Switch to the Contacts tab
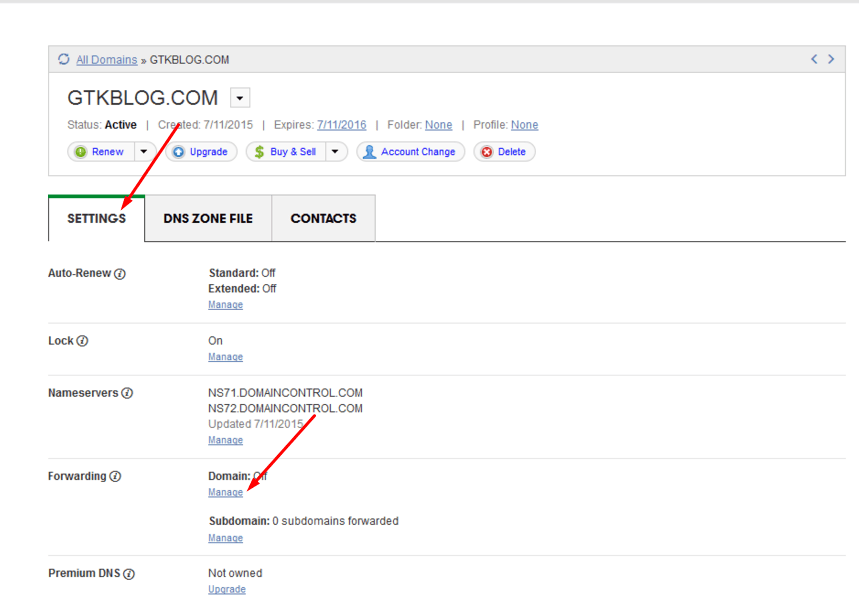 (x=323, y=219)
